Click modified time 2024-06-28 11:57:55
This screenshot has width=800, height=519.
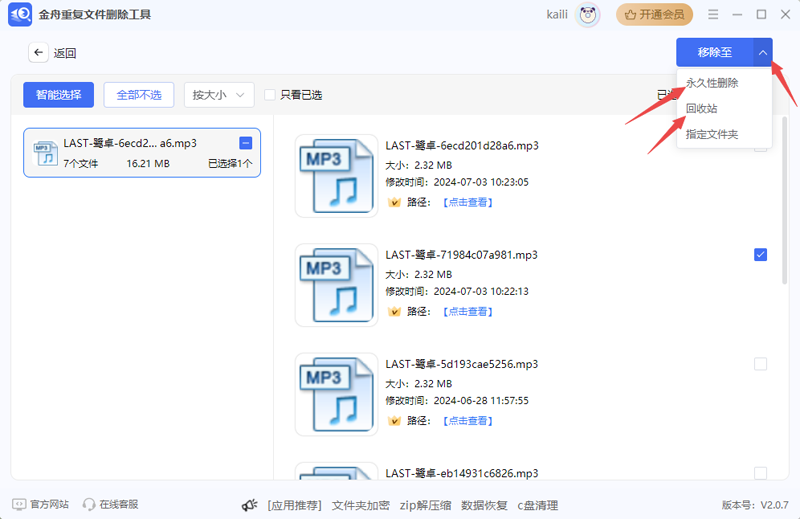[x=481, y=401]
